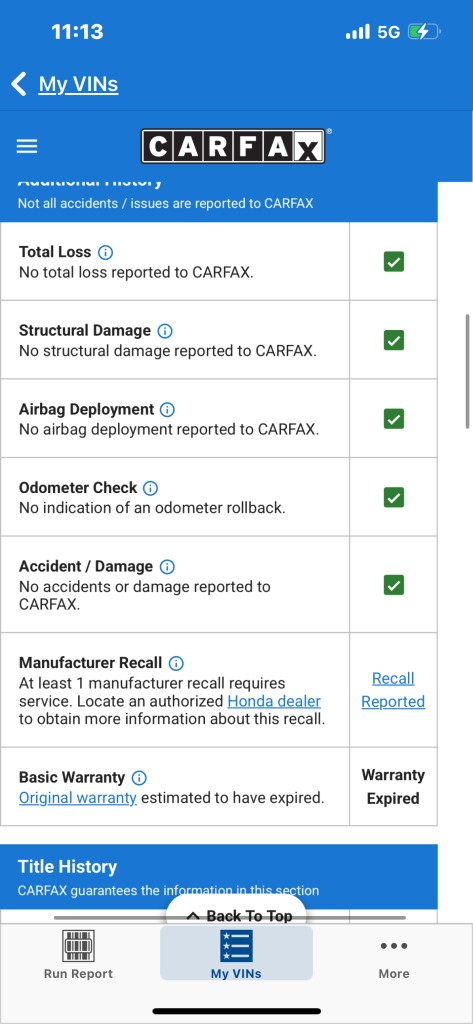Open the hamburger menu icon
Screen dimensions: 473x1024
pyautogui.click(x=27, y=146)
